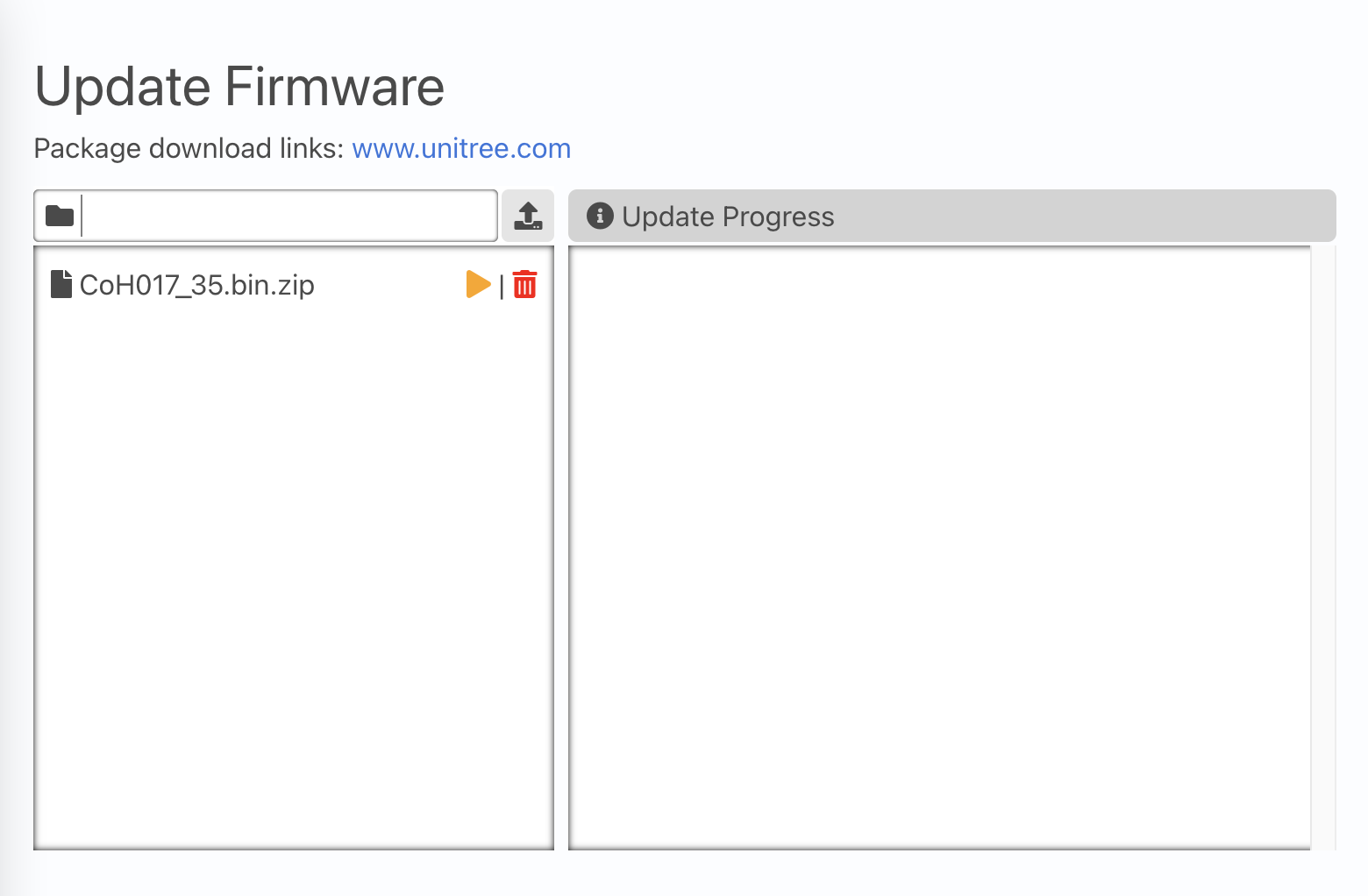Click the separator between play and trash icons

tap(502, 286)
